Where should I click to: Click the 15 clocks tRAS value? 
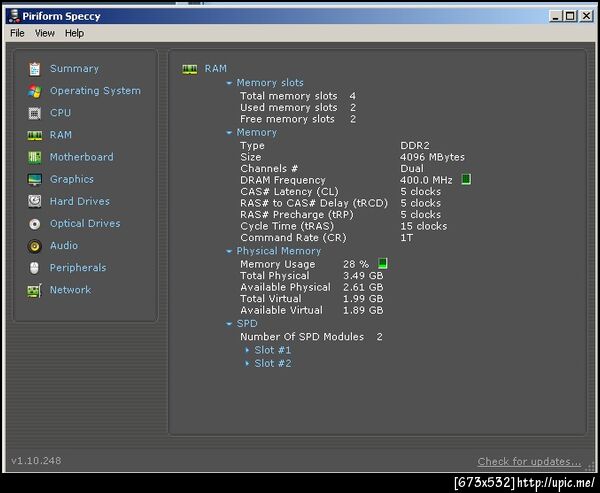[x=424, y=226]
